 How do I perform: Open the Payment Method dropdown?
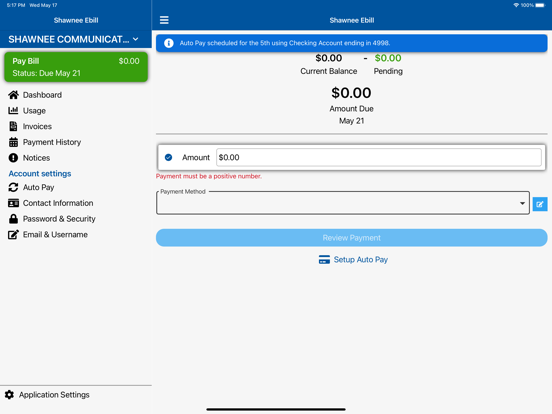coord(343,203)
